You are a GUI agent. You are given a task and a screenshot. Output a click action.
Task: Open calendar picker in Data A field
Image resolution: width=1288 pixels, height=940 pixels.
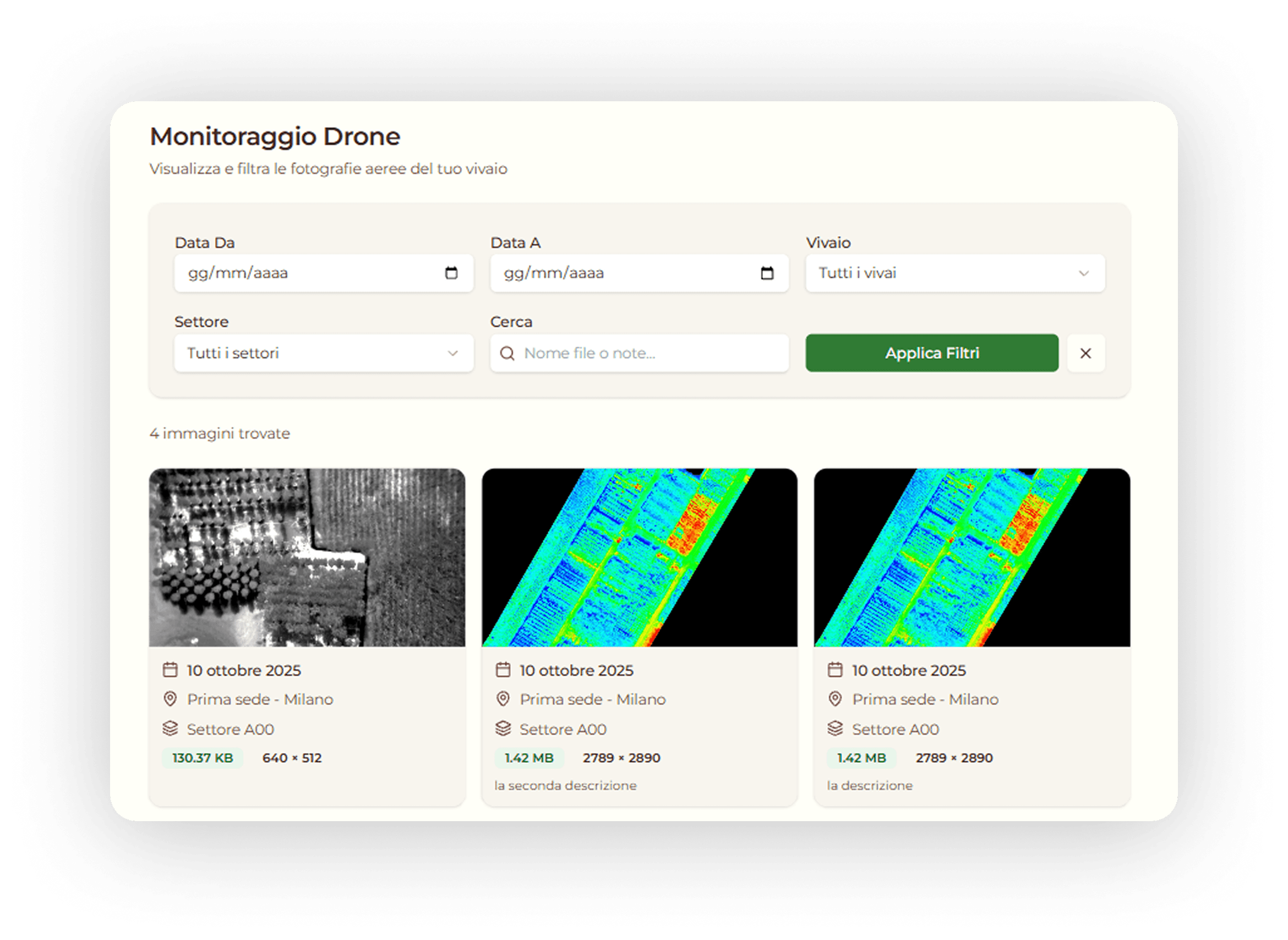coord(767,273)
